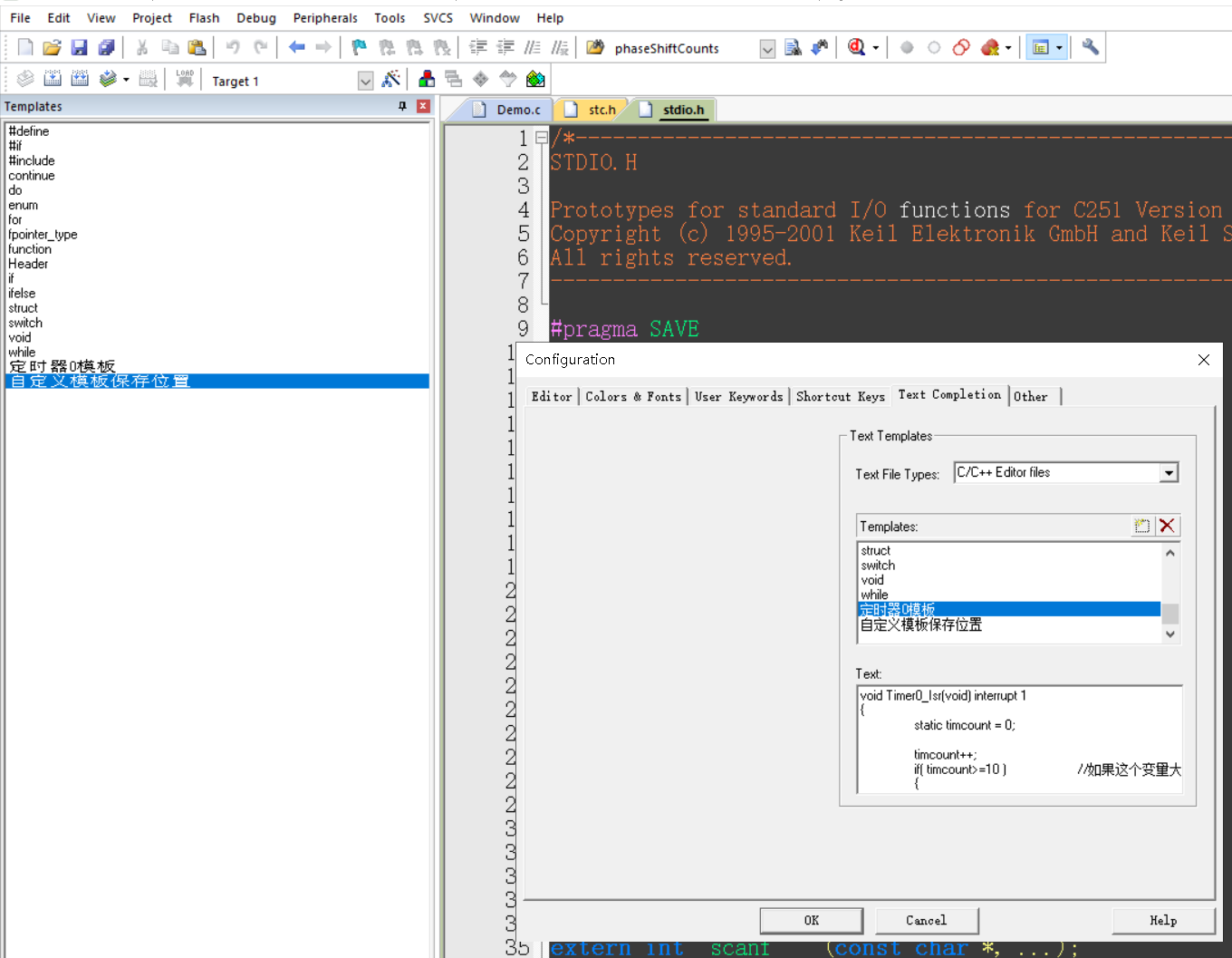The height and width of the screenshot is (958, 1232).
Task: Expand the translate file dropdown arrow
Action: [126, 80]
